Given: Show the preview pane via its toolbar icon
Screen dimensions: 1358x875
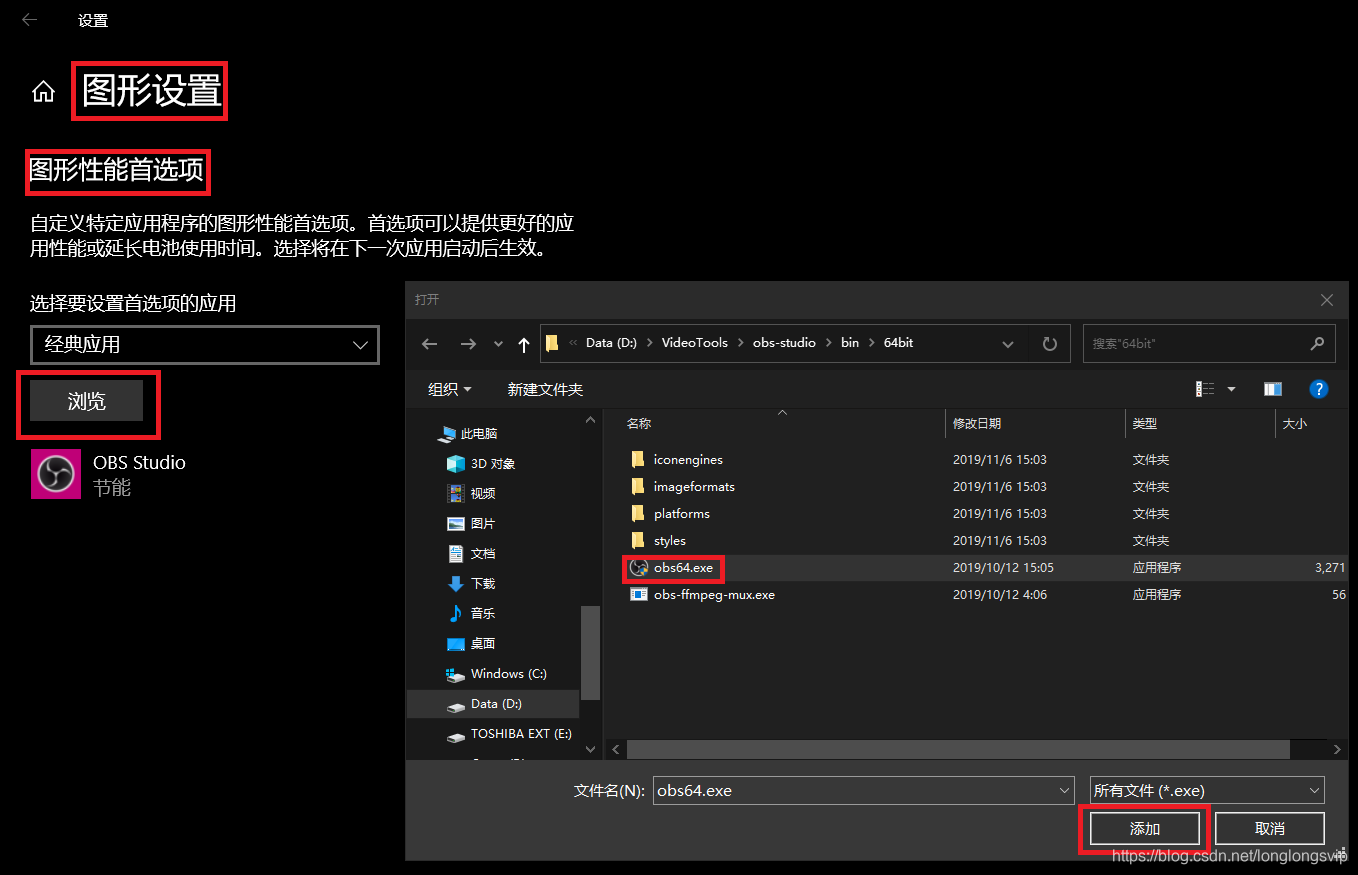Looking at the screenshot, I should 1272,389.
